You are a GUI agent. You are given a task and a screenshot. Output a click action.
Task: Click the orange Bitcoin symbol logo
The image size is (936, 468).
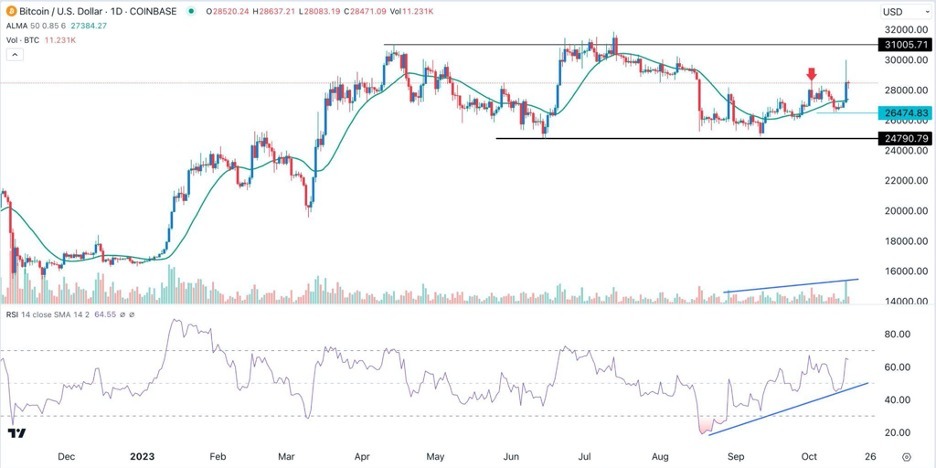pos(11,11)
